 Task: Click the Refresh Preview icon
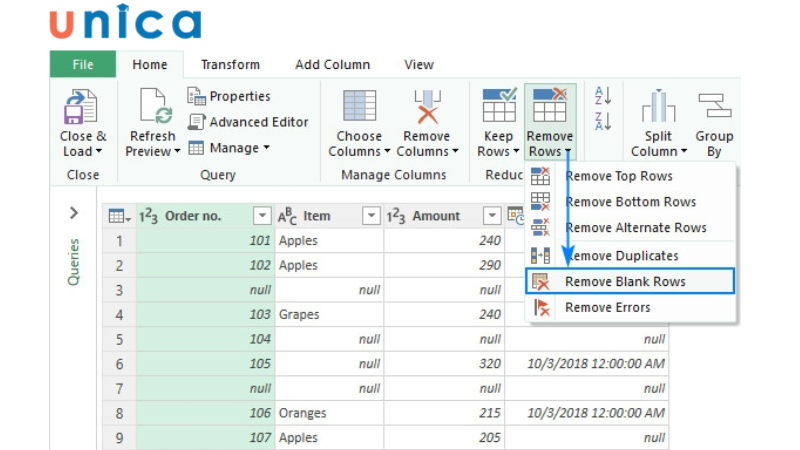point(153,107)
